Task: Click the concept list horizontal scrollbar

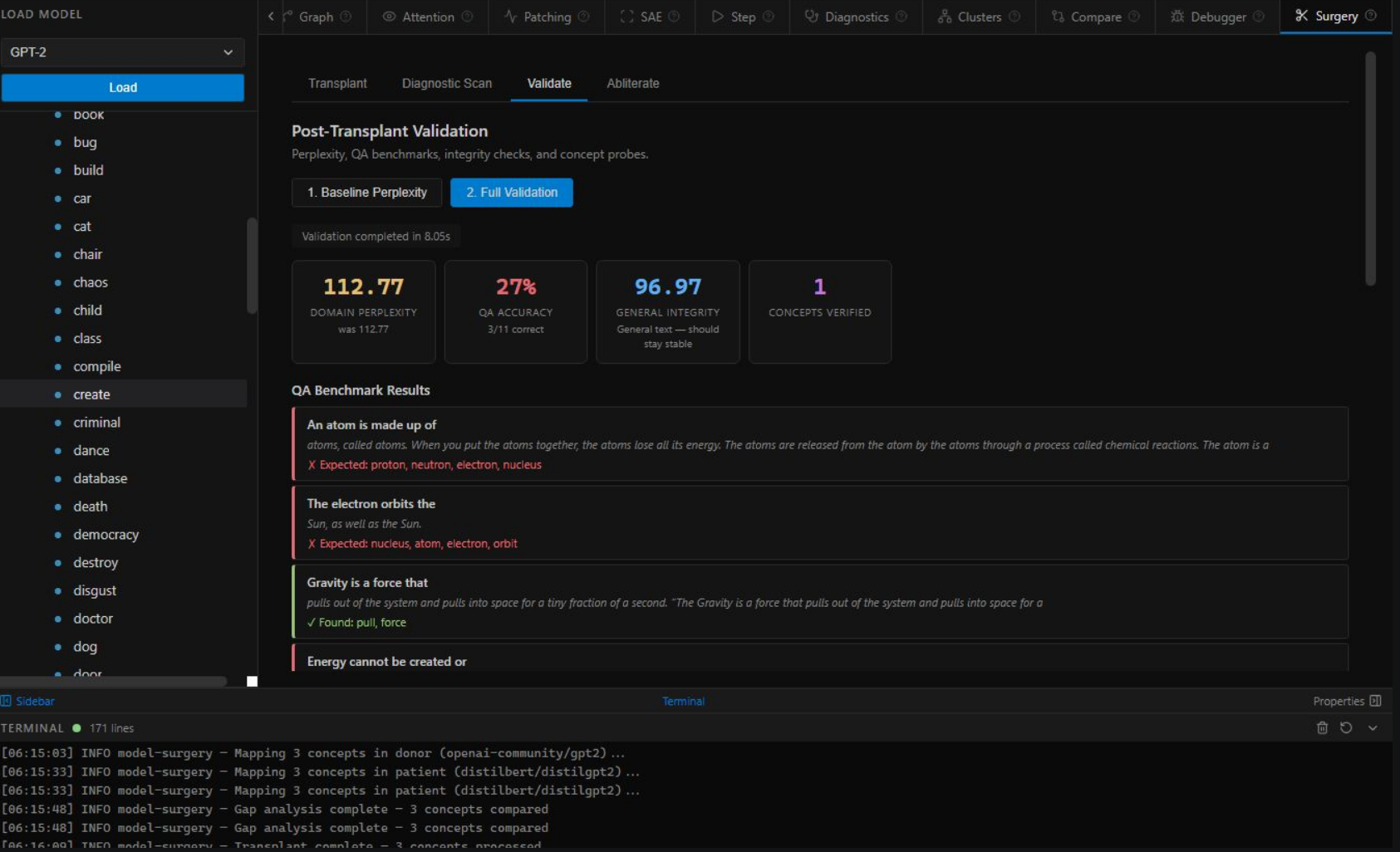Action: (x=114, y=681)
